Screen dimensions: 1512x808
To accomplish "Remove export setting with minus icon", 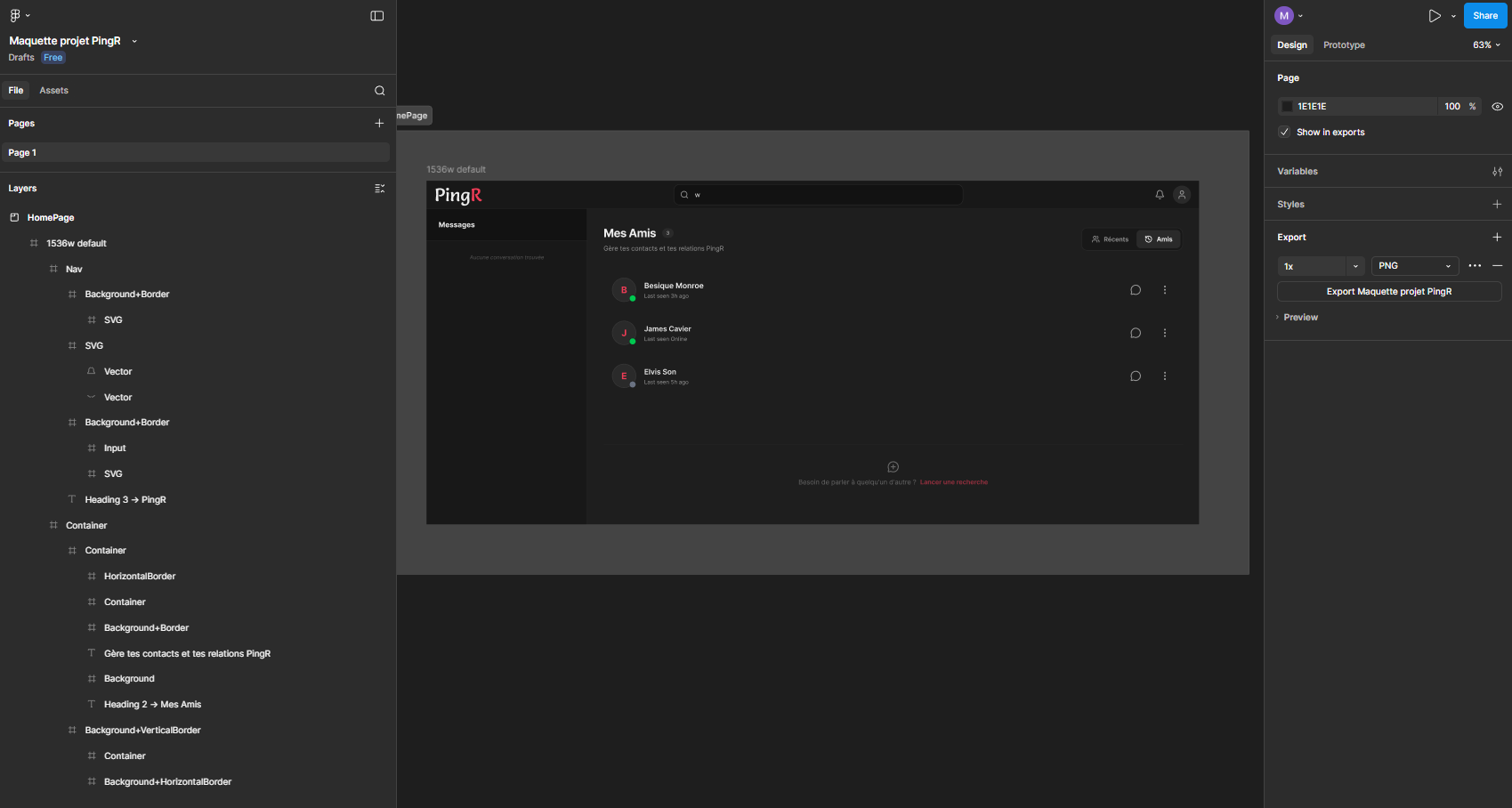I will point(1497,266).
